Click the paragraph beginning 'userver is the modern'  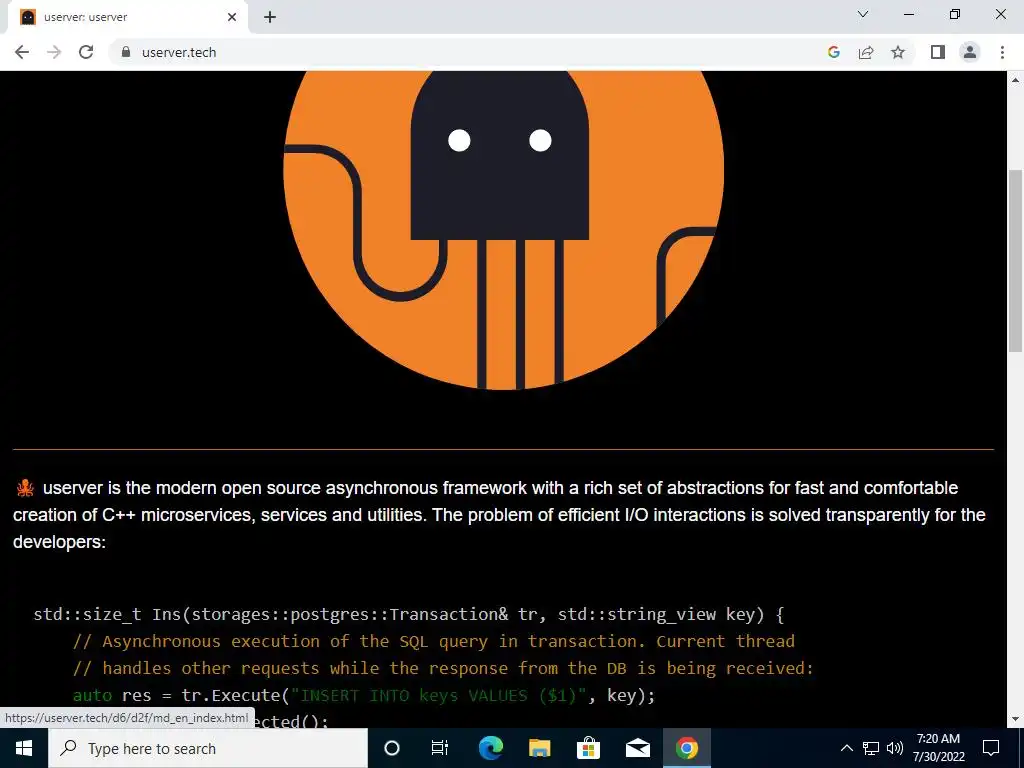(499, 515)
